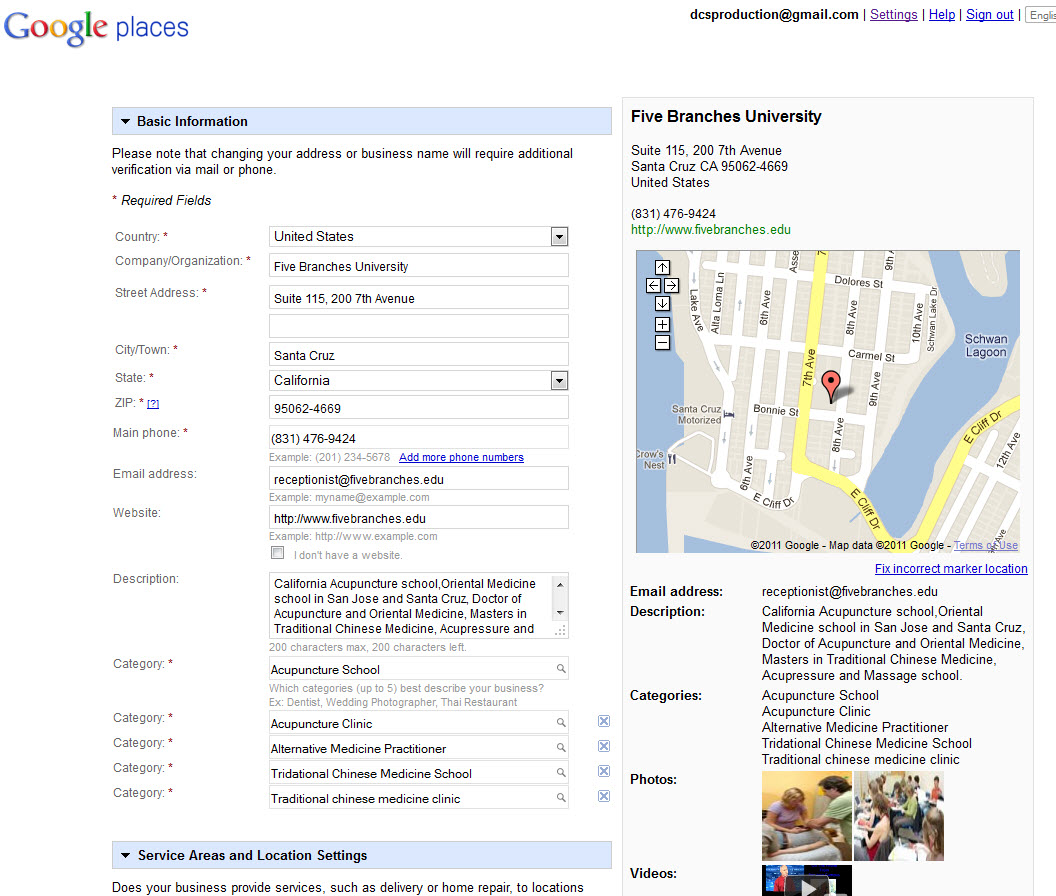This screenshot has width=1056, height=896.
Task: Click search icon in Tridational Chinese Medicine School field
Action: [x=561, y=772]
